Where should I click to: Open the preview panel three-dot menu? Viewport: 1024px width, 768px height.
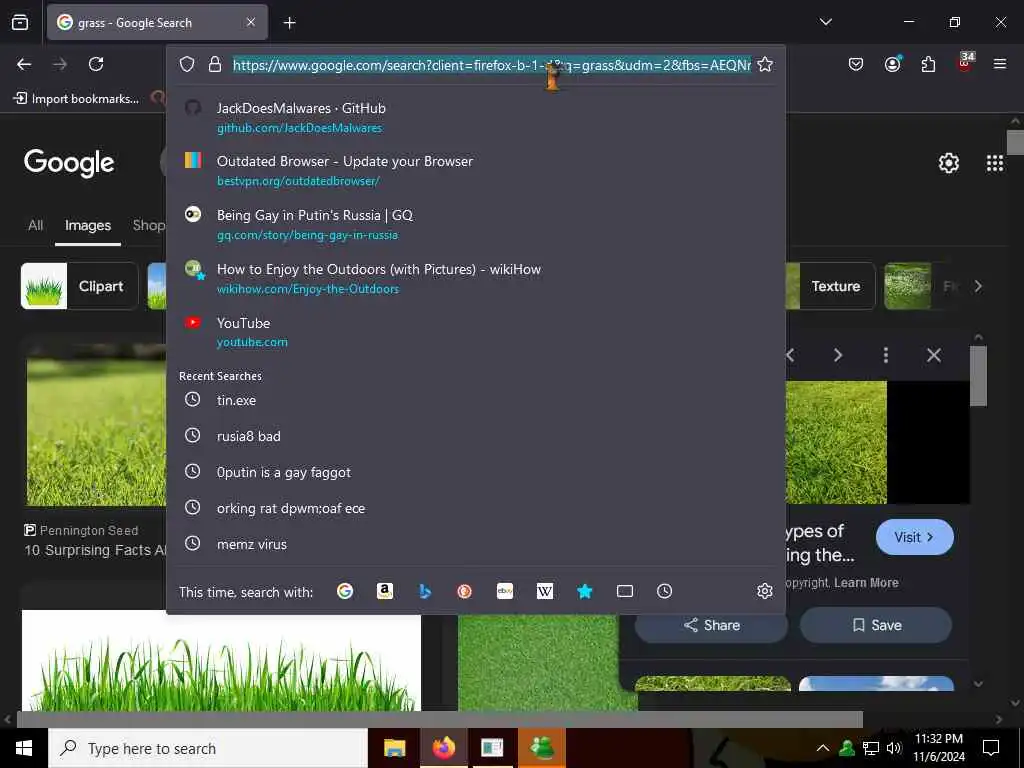(886, 355)
